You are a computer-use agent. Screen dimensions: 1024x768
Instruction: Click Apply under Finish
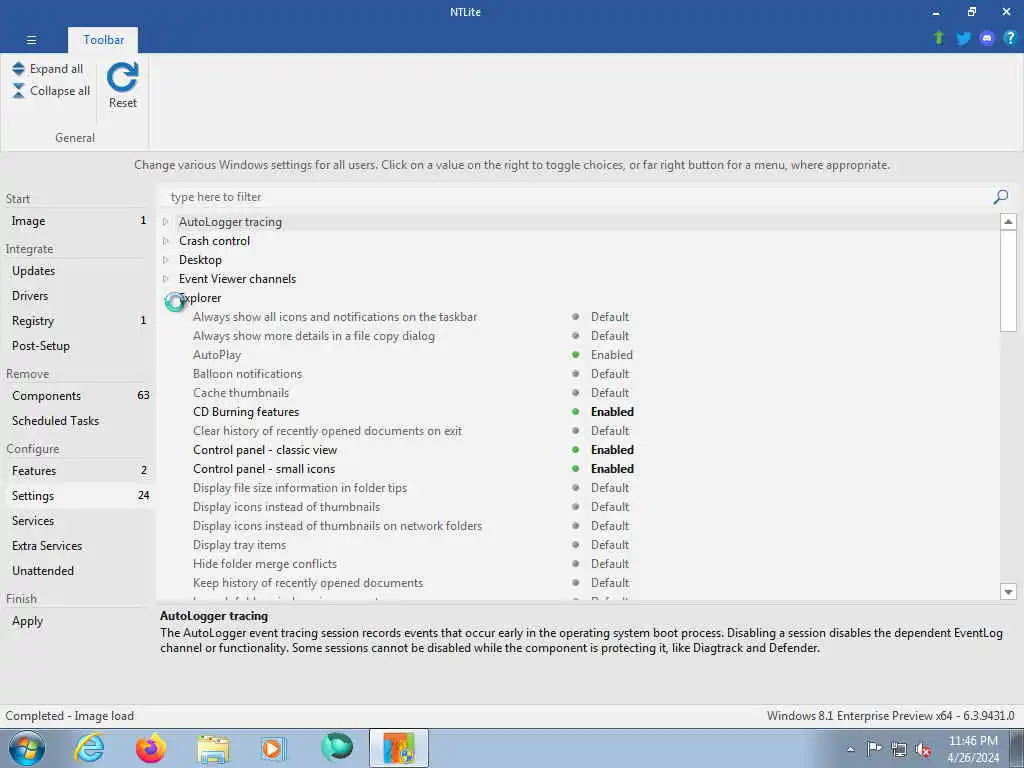(78, 620)
